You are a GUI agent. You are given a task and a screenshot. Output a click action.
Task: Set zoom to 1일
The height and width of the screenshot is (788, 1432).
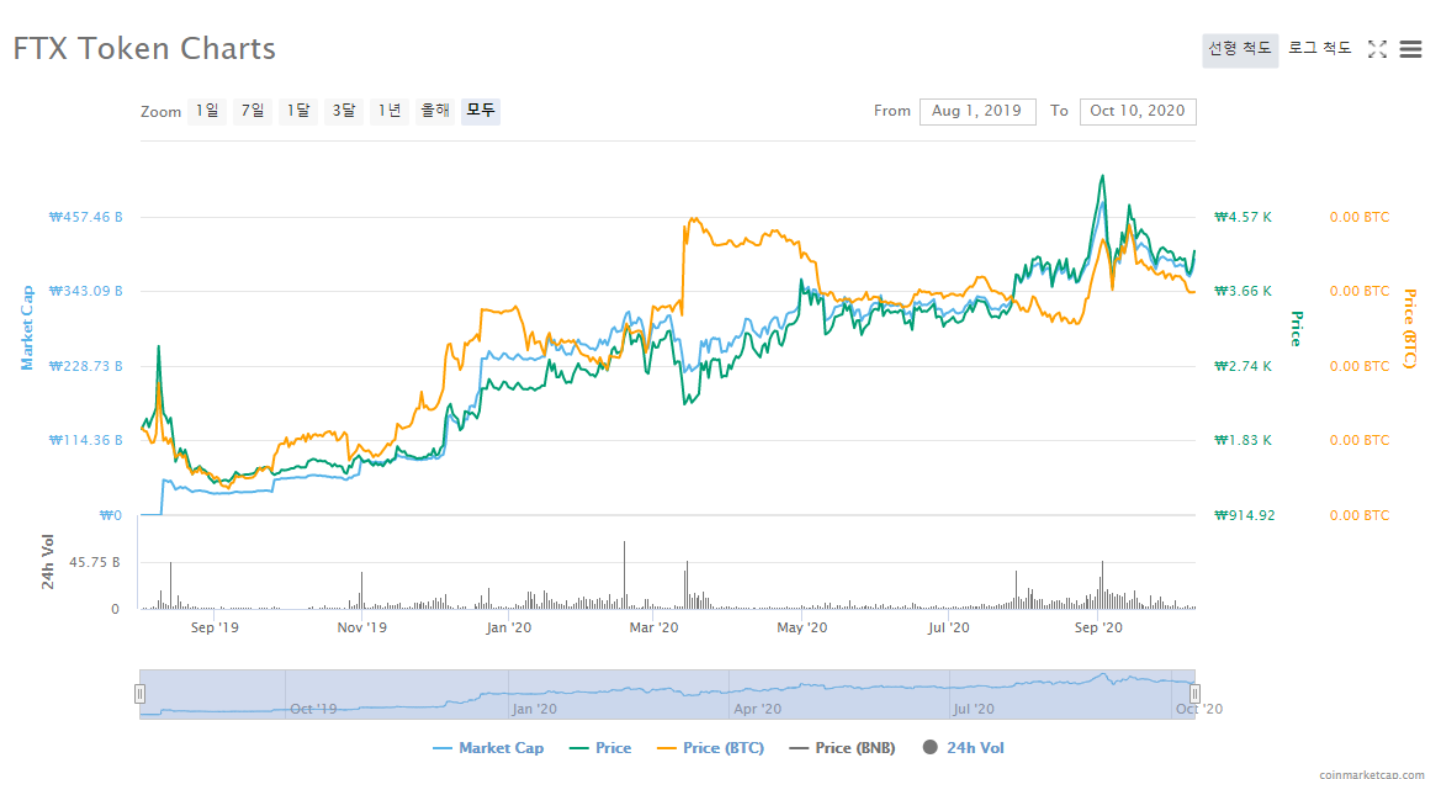pyautogui.click(x=207, y=111)
